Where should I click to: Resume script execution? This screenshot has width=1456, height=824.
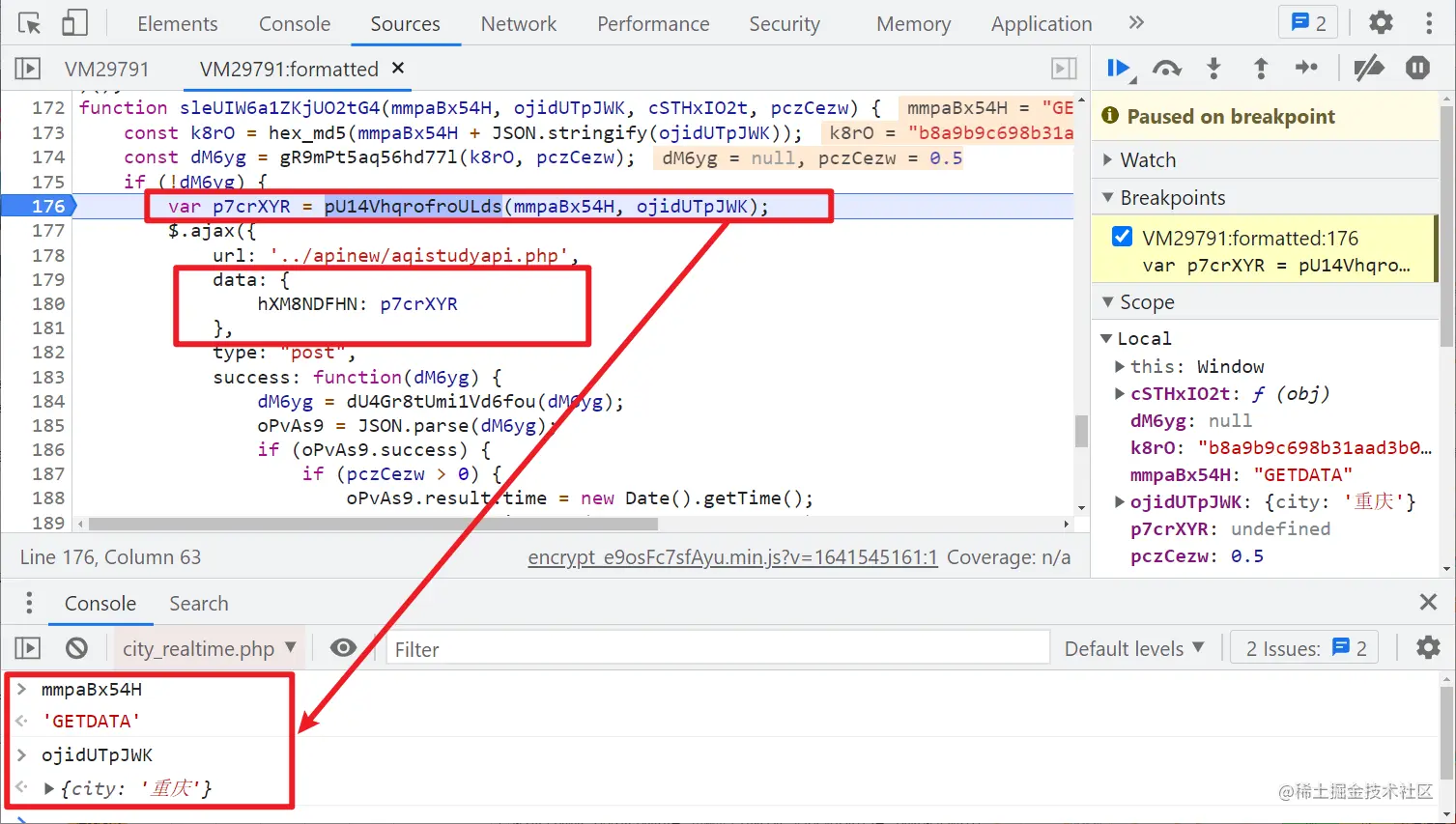pyautogui.click(x=1120, y=69)
